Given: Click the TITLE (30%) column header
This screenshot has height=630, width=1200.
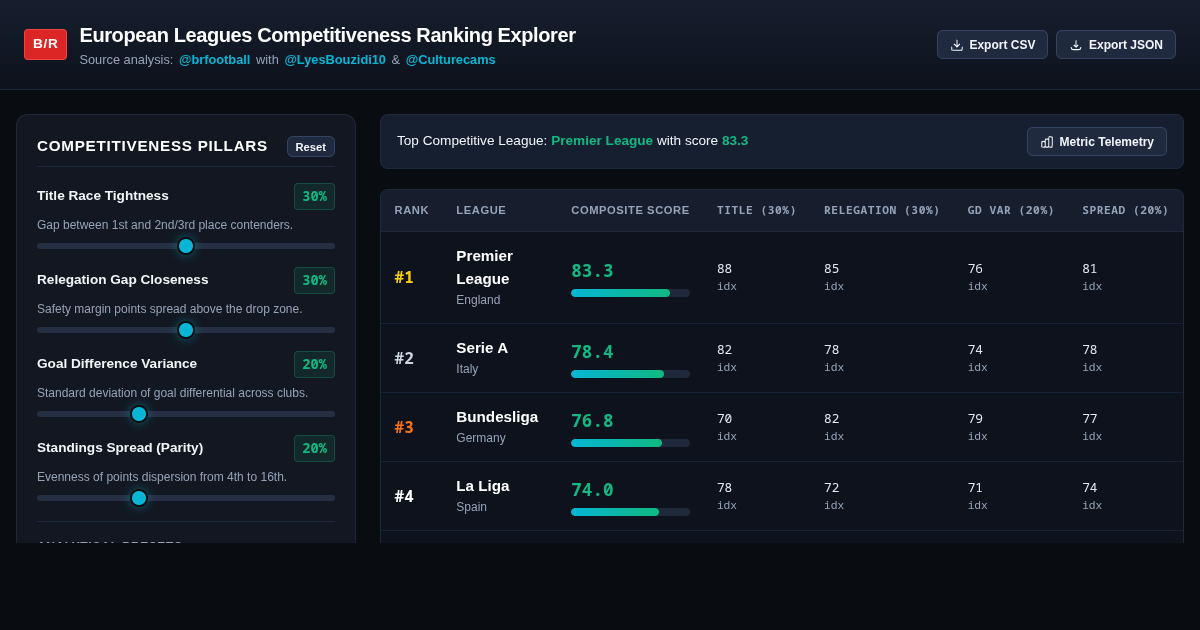Looking at the screenshot, I should [x=757, y=210].
